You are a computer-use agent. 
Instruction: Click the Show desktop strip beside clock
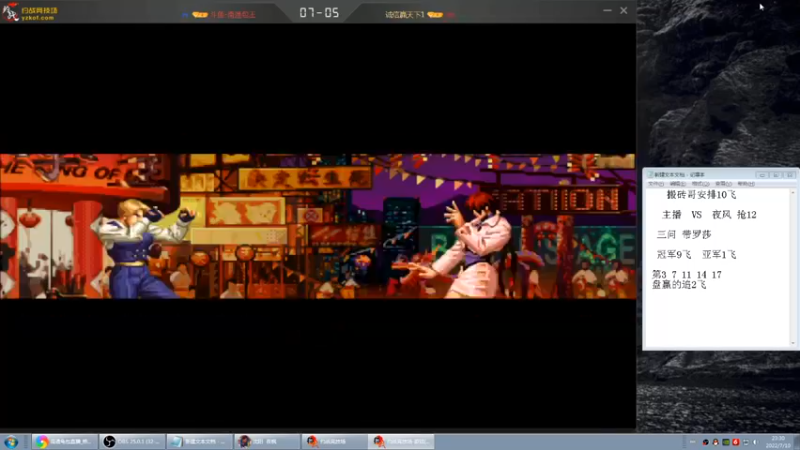(x=797, y=442)
